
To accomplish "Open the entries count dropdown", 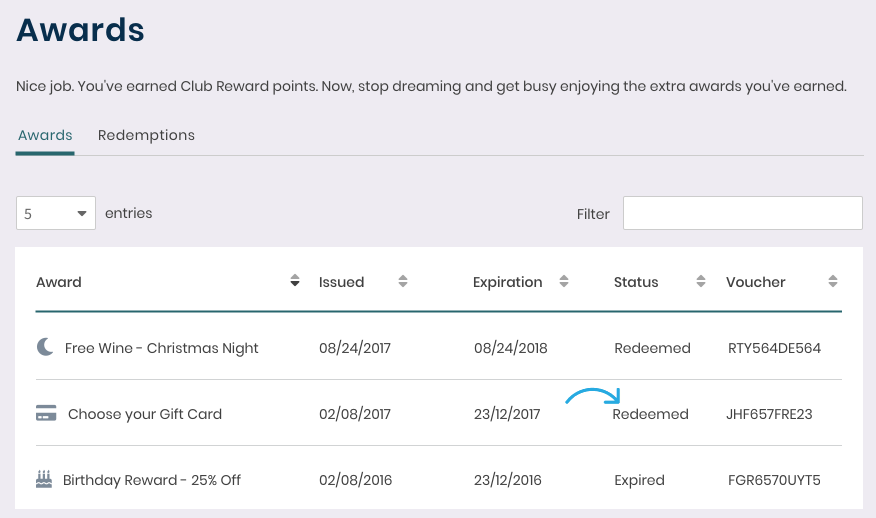I will (x=56, y=213).
